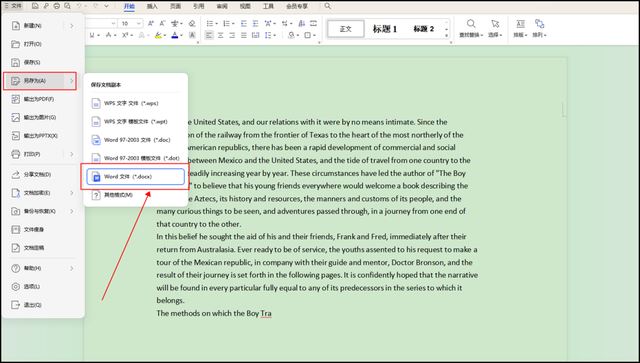This screenshot has width=640, height=363.
Task: Expand the 帮助(H) submenu arrow
Action: tap(71, 268)
